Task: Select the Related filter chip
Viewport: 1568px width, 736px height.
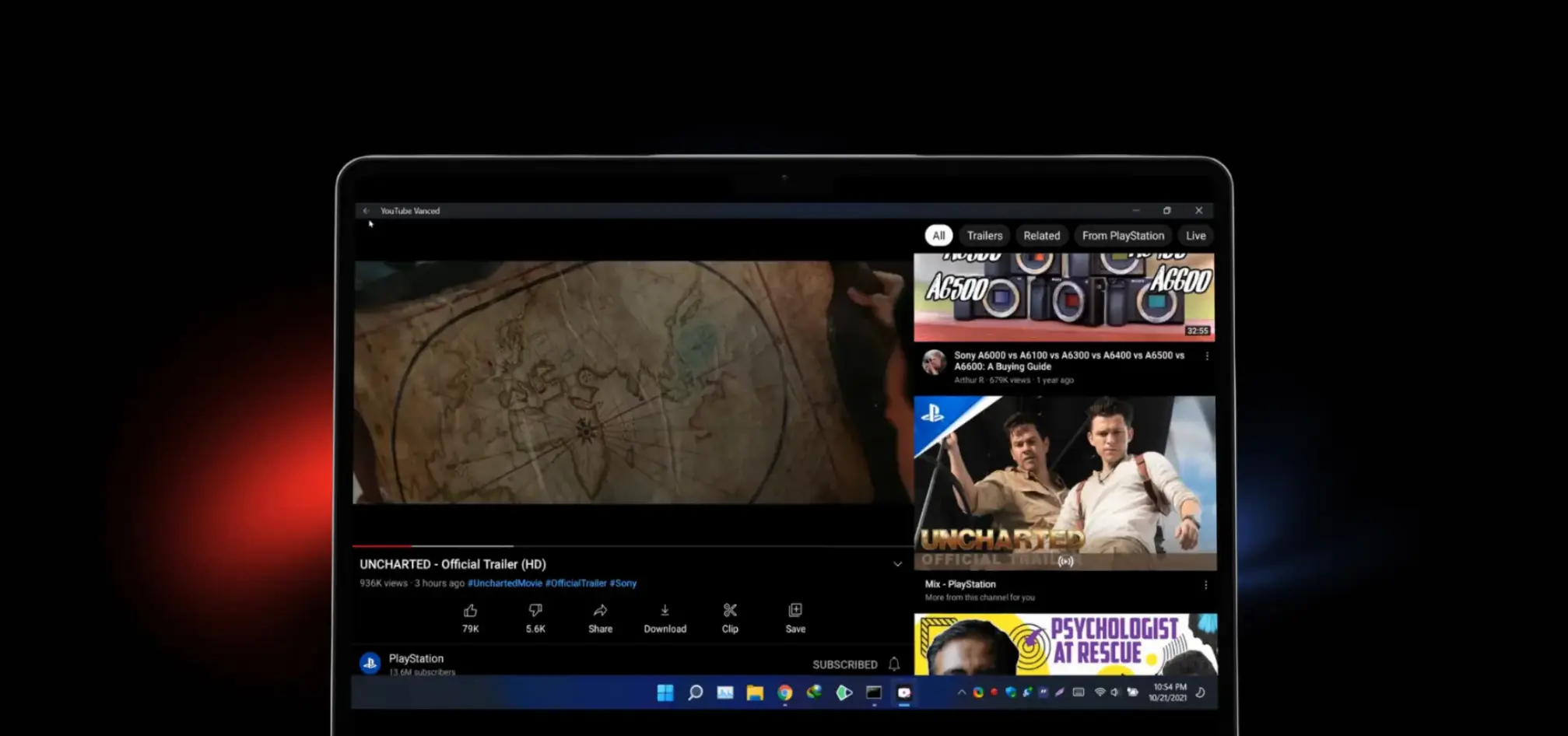Action: [1041, 236]
